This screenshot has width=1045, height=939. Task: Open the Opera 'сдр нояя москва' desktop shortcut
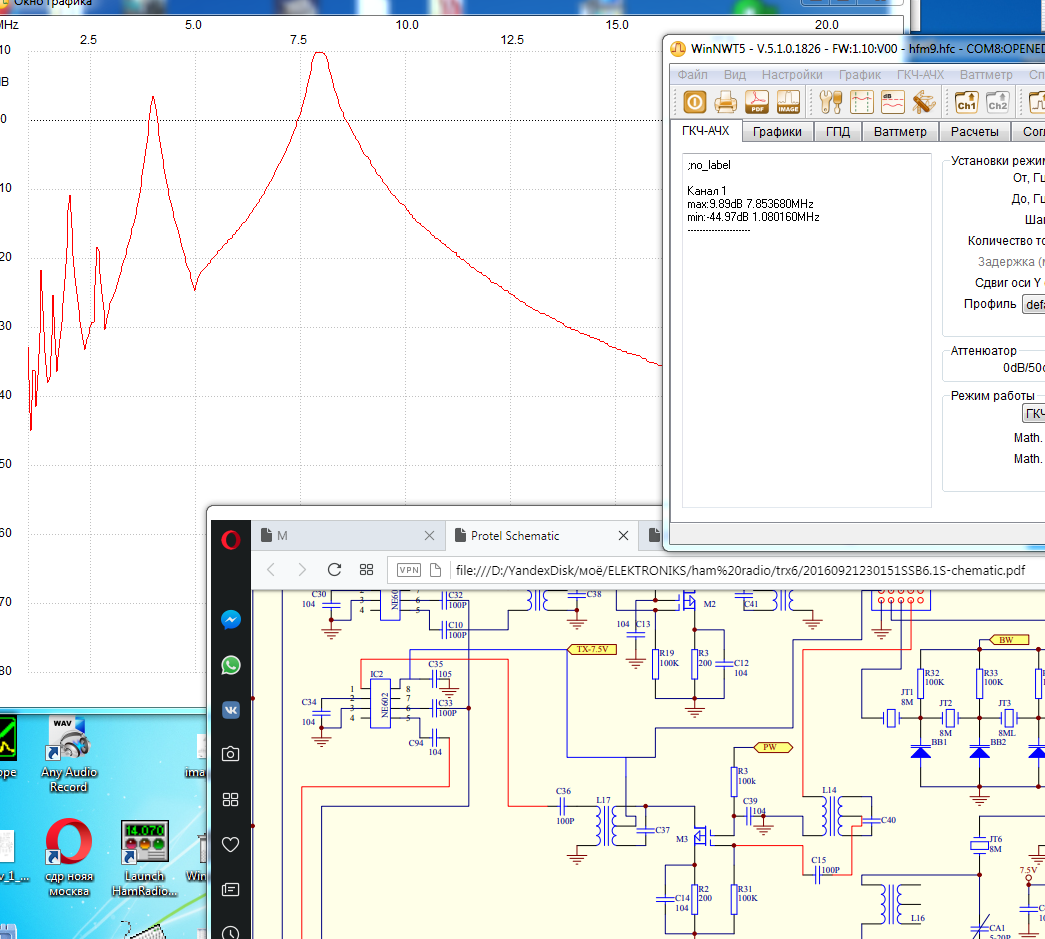pyautogui.click(x=69, y=858)
